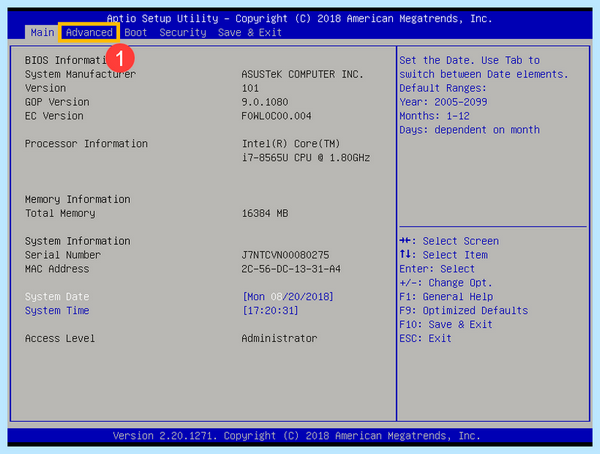This screenshot has width=600, height=454.
Task: Click the System Time value 17:20:31
Action: (x=270, y=310)
